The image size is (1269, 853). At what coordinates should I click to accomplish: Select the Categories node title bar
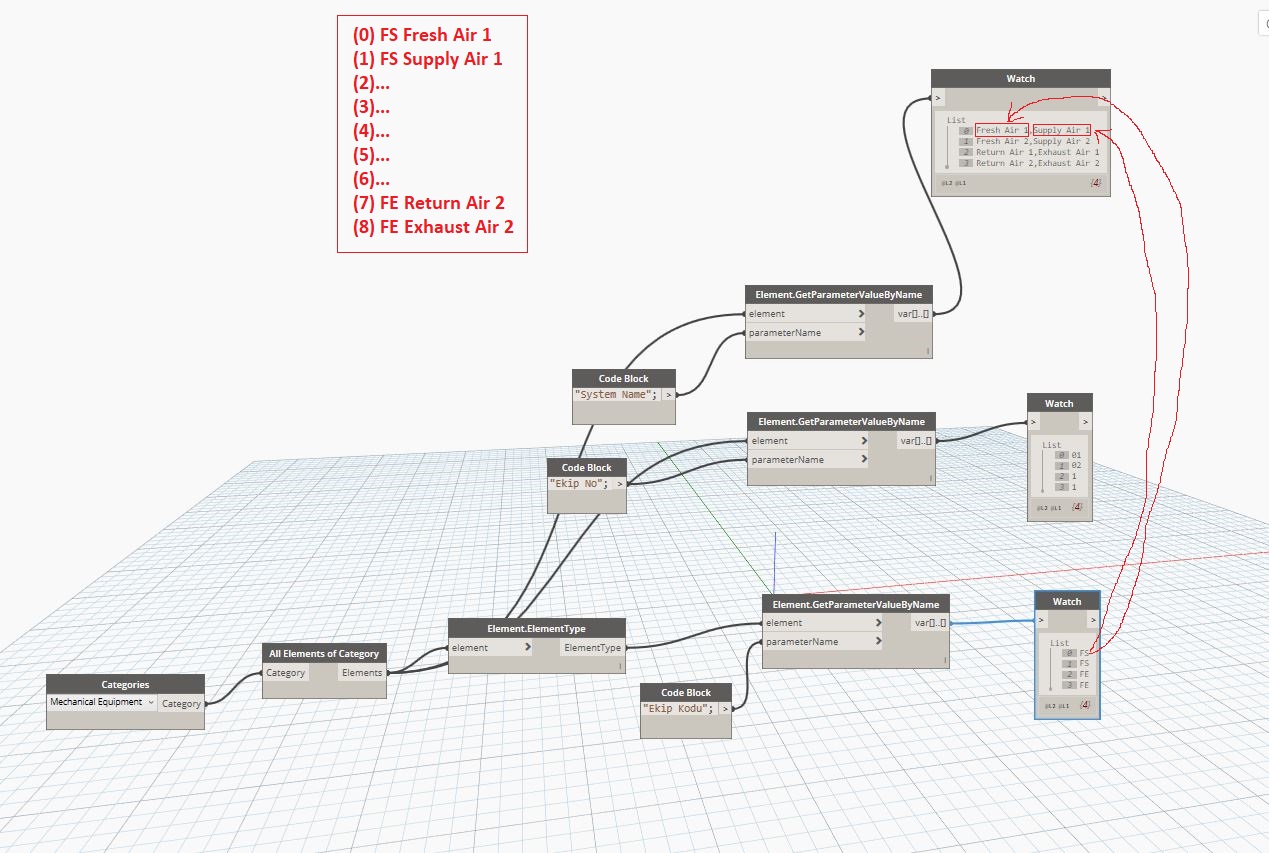coord(125,684)
